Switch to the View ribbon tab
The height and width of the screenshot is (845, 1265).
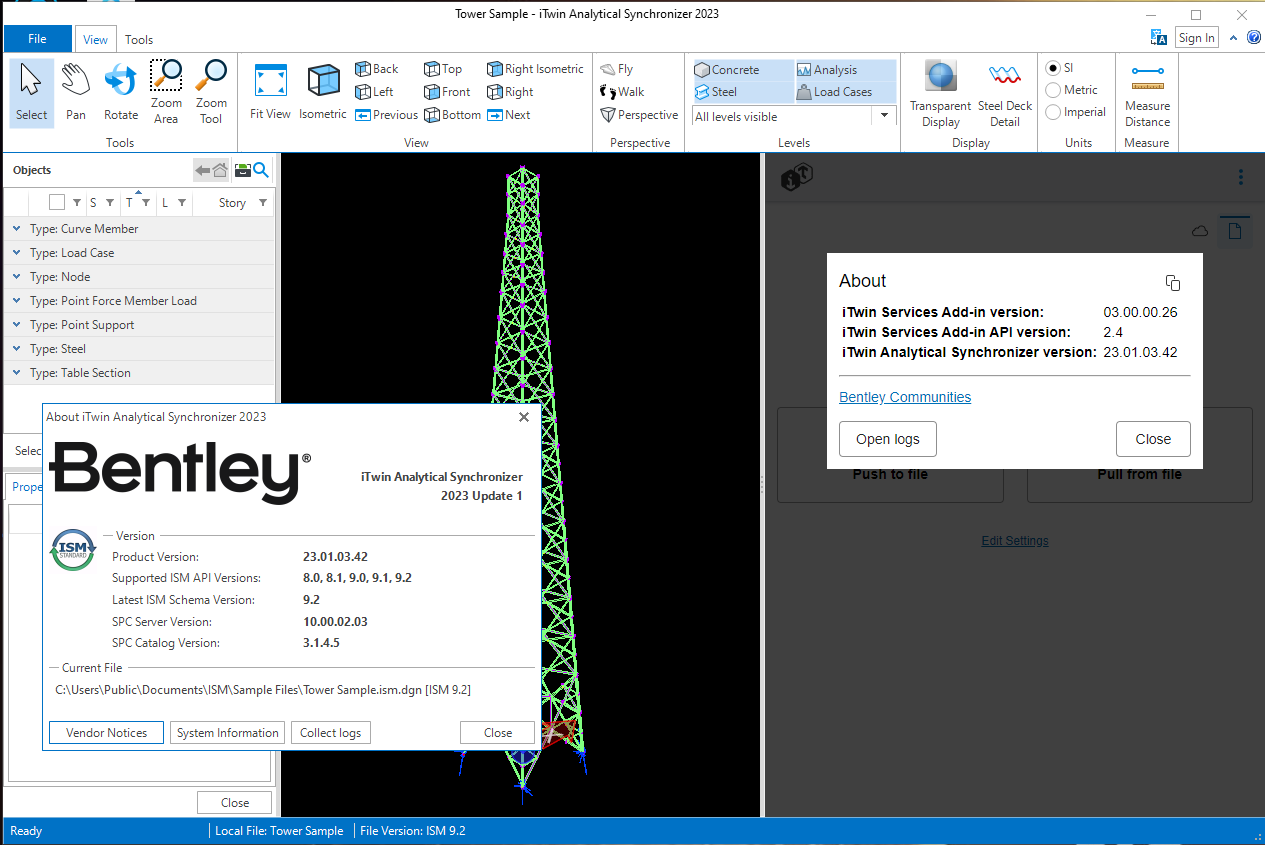point(95,40)
